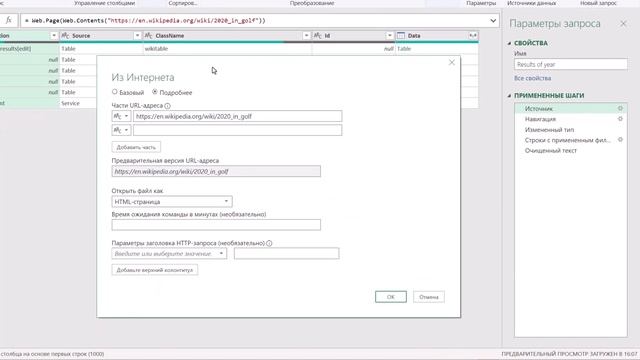Open Все свойства link
Screen dimensions: 640x360
(533, 78)
